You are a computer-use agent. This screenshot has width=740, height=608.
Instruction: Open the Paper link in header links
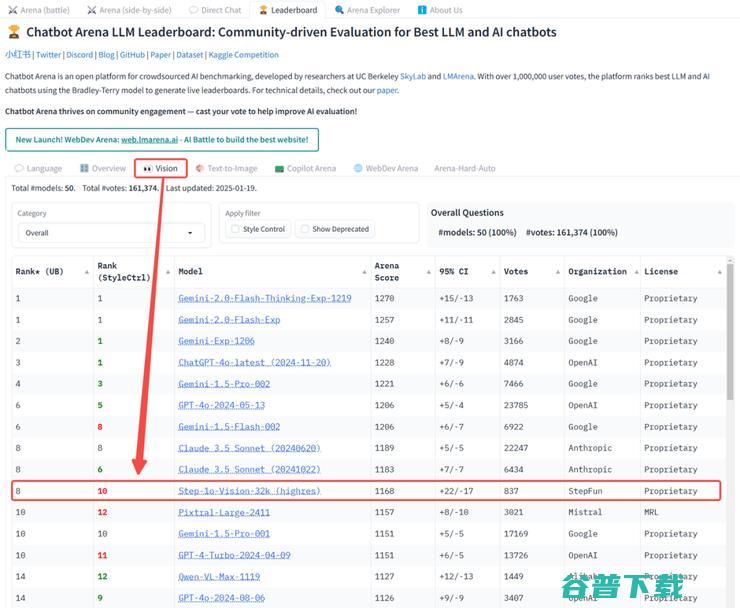pos(160,55)
